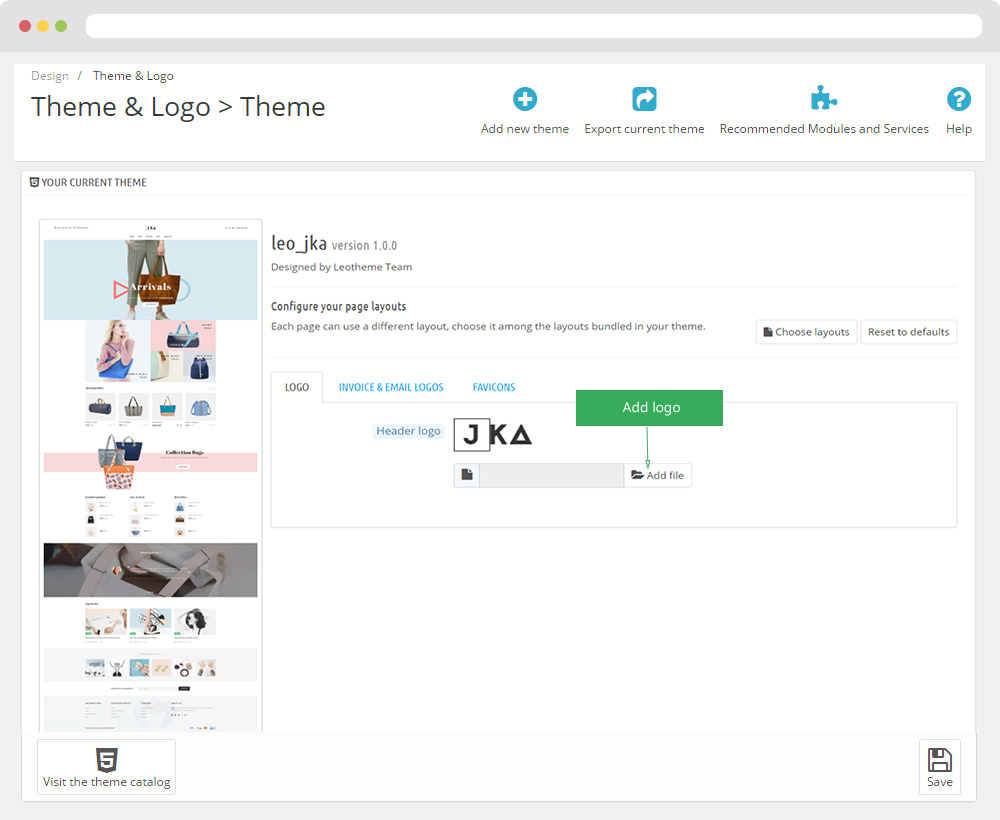Image resolution: width=1000 pixels, height=820 pixels.
Task: Click the file icon beside logo input
Action: (467, 475)
